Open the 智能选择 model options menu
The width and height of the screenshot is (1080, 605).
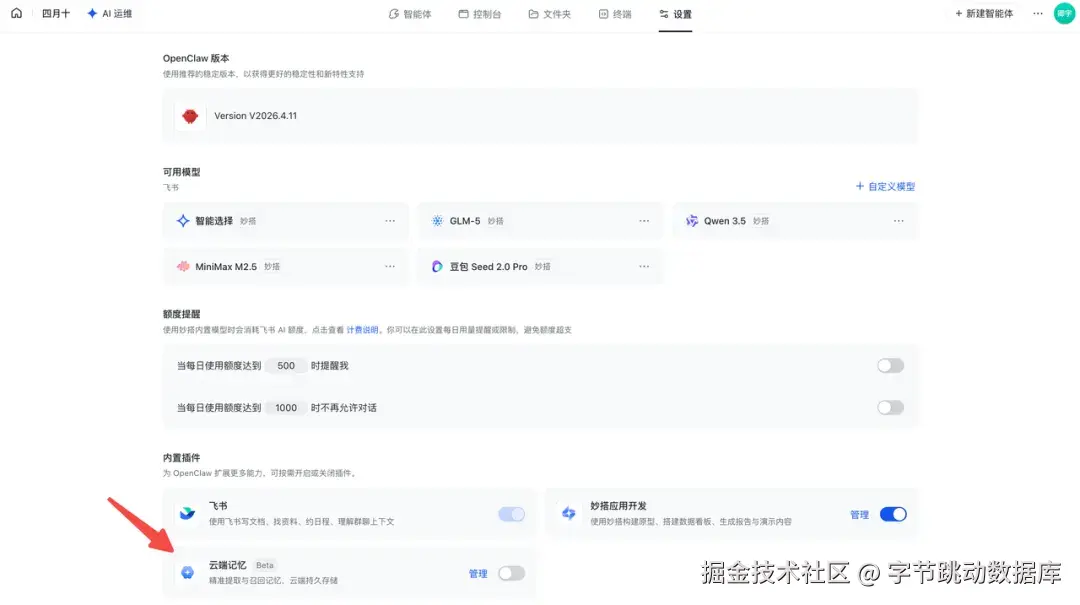(390, 221)
